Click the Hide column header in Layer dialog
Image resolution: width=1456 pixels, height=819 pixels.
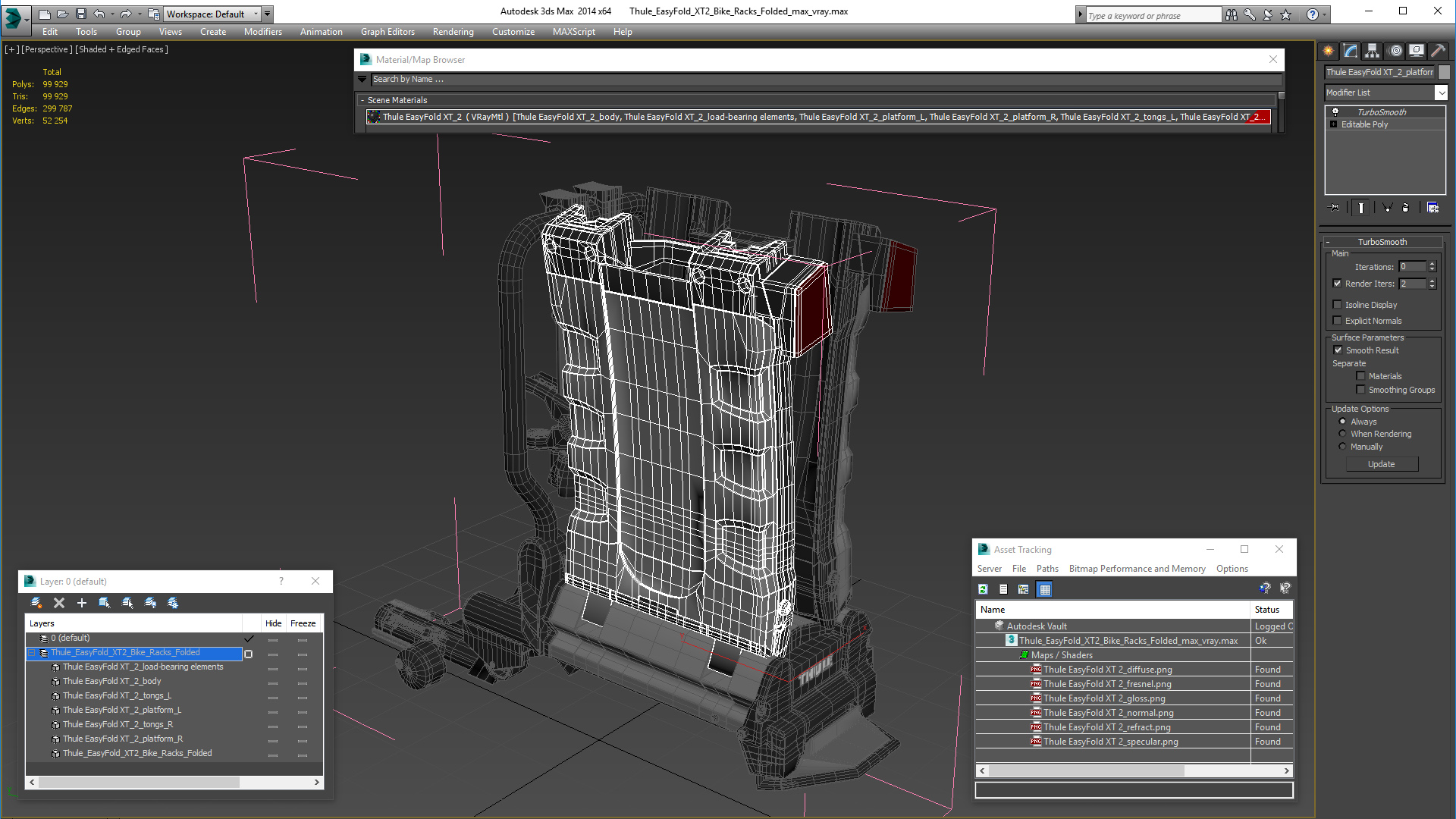[273, 623]
